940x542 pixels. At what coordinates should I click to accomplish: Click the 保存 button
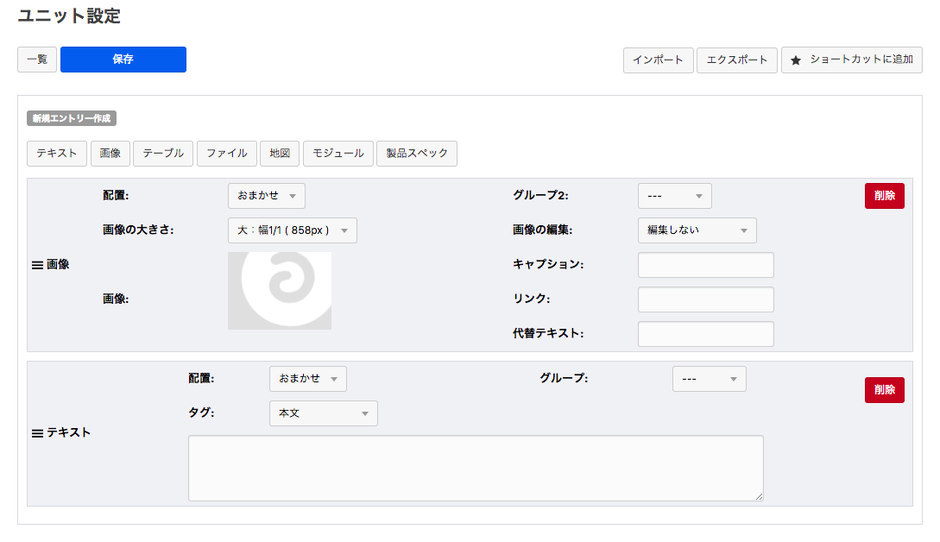[123, 60]
